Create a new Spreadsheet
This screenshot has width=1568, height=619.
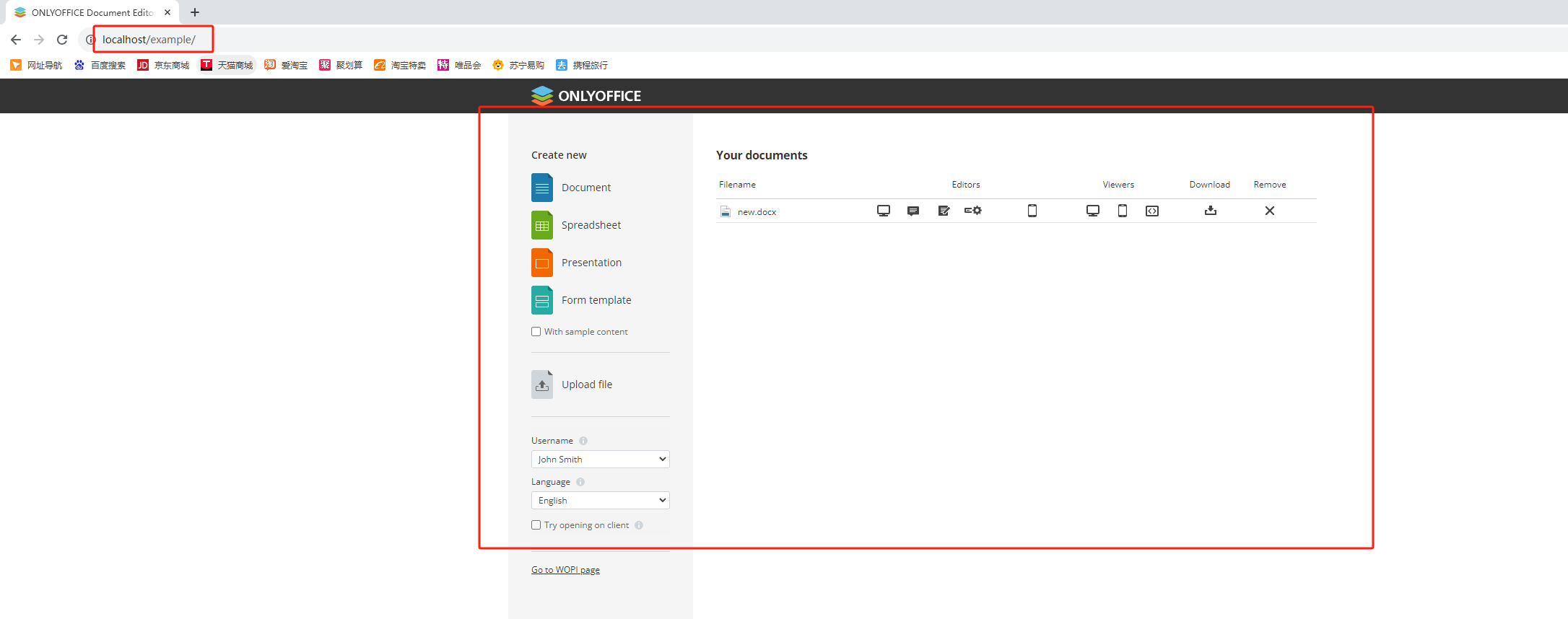coord(576,225)
